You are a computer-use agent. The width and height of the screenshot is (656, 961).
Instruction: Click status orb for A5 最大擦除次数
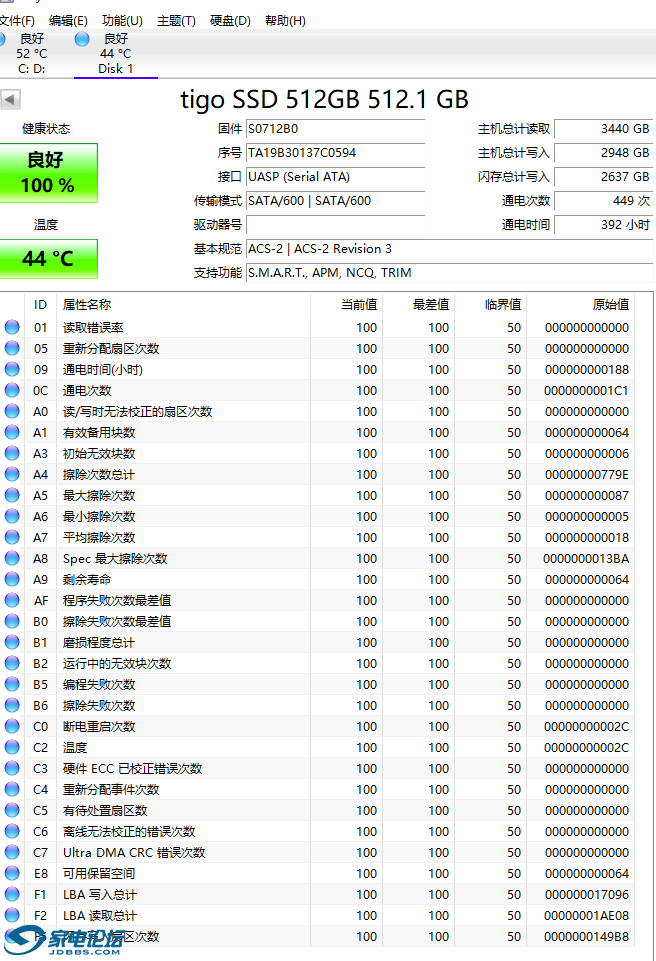tap(12, 495)
